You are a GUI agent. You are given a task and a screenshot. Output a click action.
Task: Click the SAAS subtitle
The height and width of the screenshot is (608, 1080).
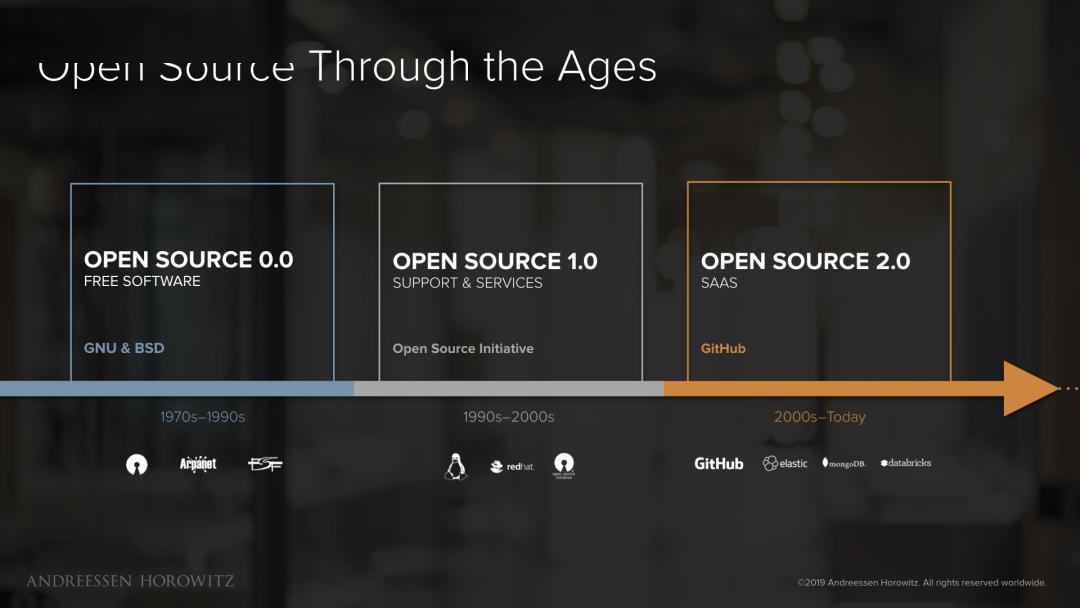point(719,282)
